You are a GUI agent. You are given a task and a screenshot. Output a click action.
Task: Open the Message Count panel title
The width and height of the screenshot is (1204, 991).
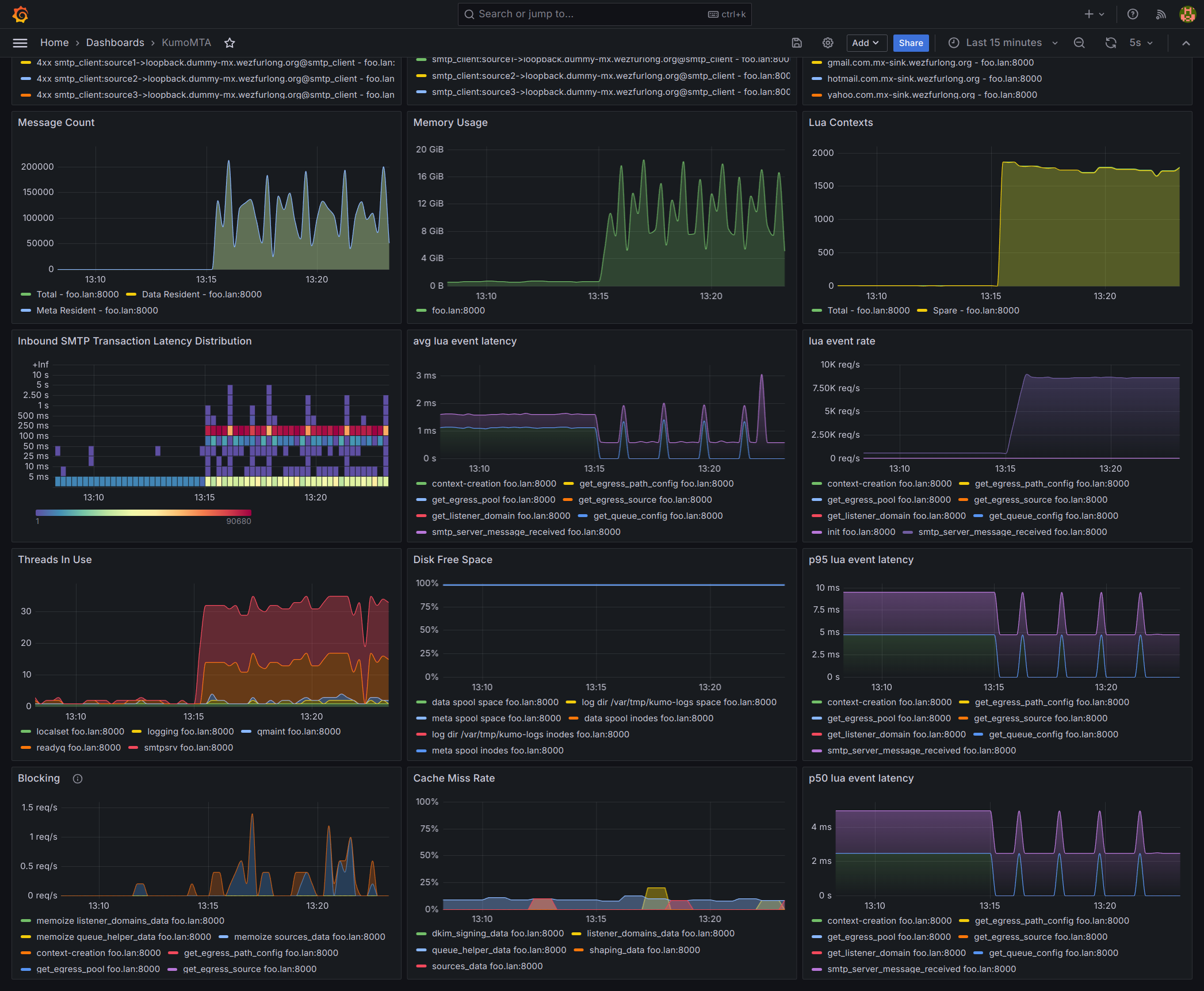point(56,123)
